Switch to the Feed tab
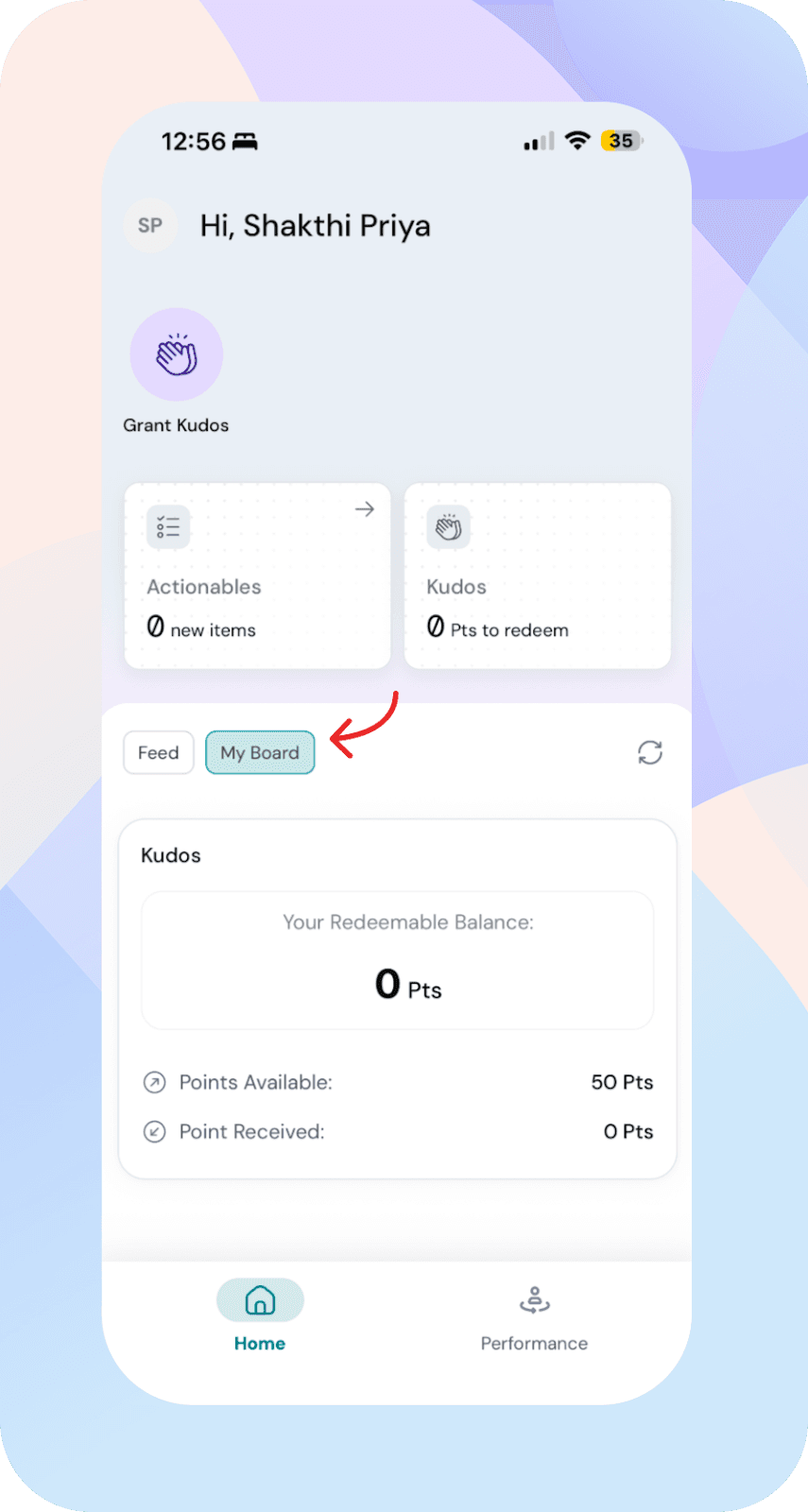The image size is (808, 1512). pyautogui.click(x=158, y=753)
